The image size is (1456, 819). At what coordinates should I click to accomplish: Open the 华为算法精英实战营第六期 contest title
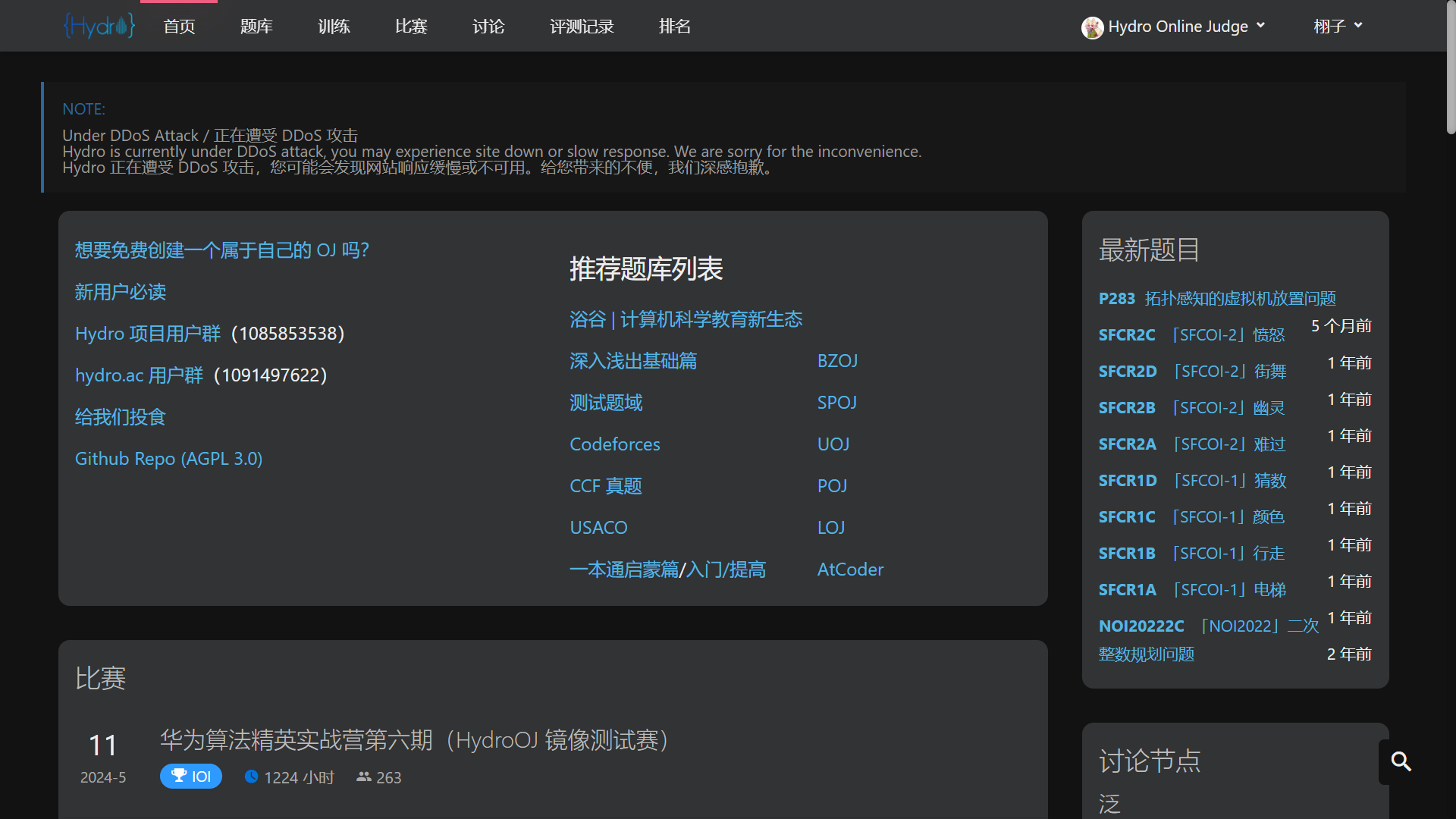[414, 740]
